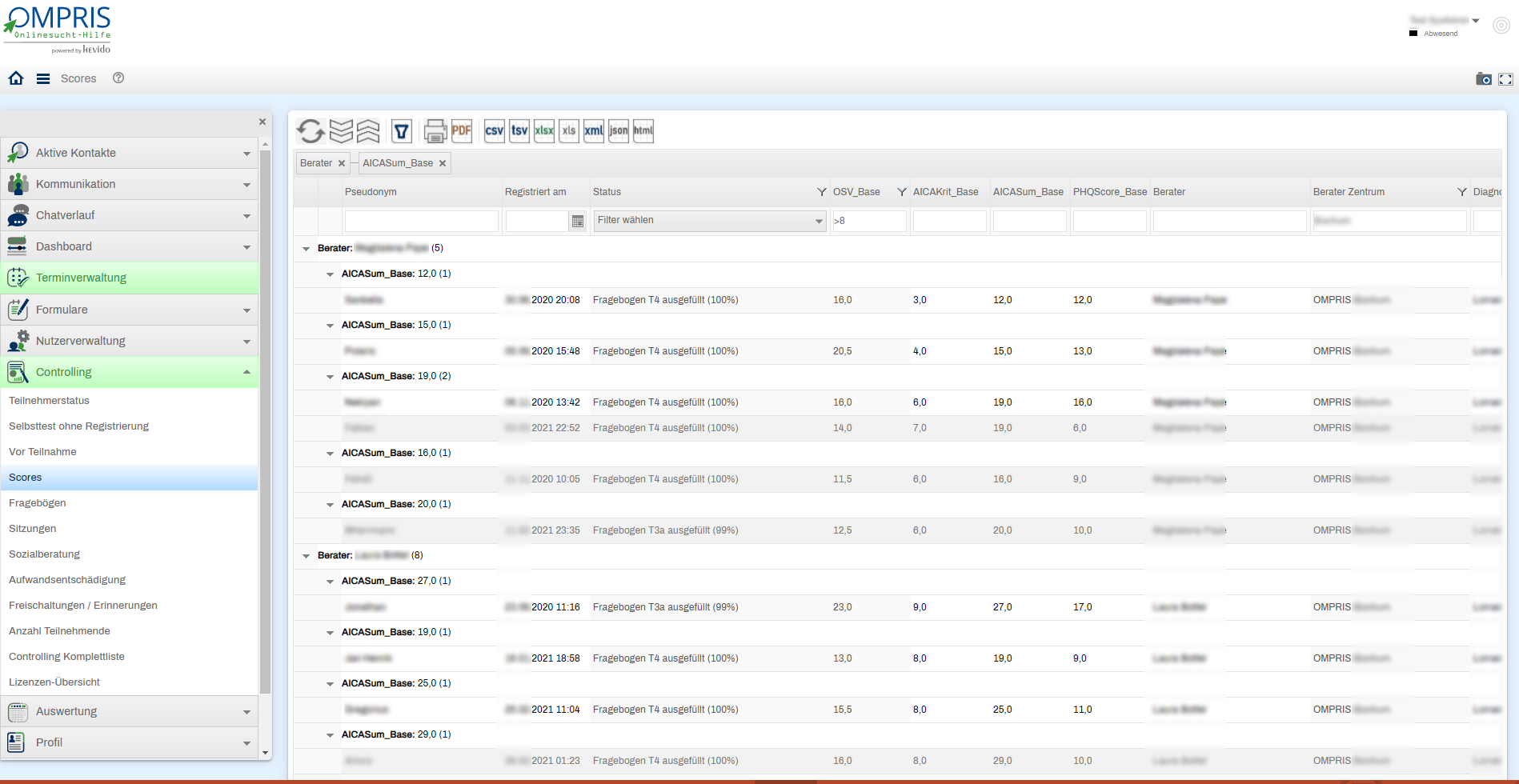Screen dimensions: 1519x784
Task: Open the calendar picker for Registriert am
Action: (577, 221)
